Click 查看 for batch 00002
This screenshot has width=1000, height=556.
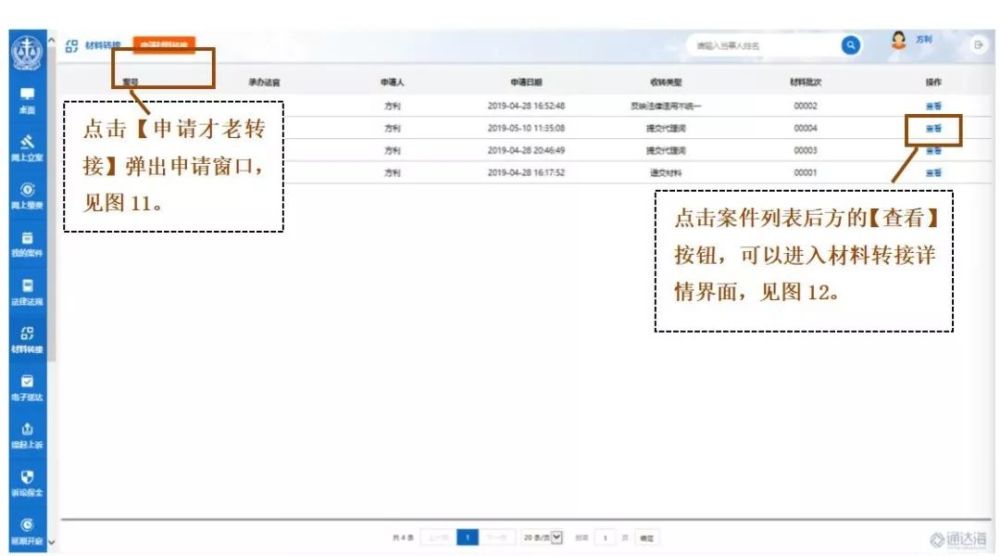[933, 106]
